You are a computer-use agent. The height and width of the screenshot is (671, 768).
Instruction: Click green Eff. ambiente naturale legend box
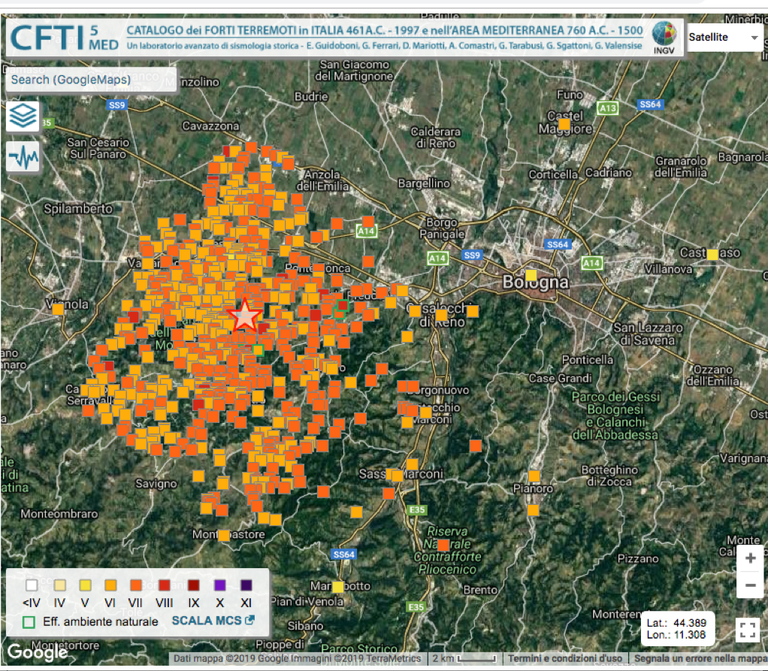tap(29, 622)
